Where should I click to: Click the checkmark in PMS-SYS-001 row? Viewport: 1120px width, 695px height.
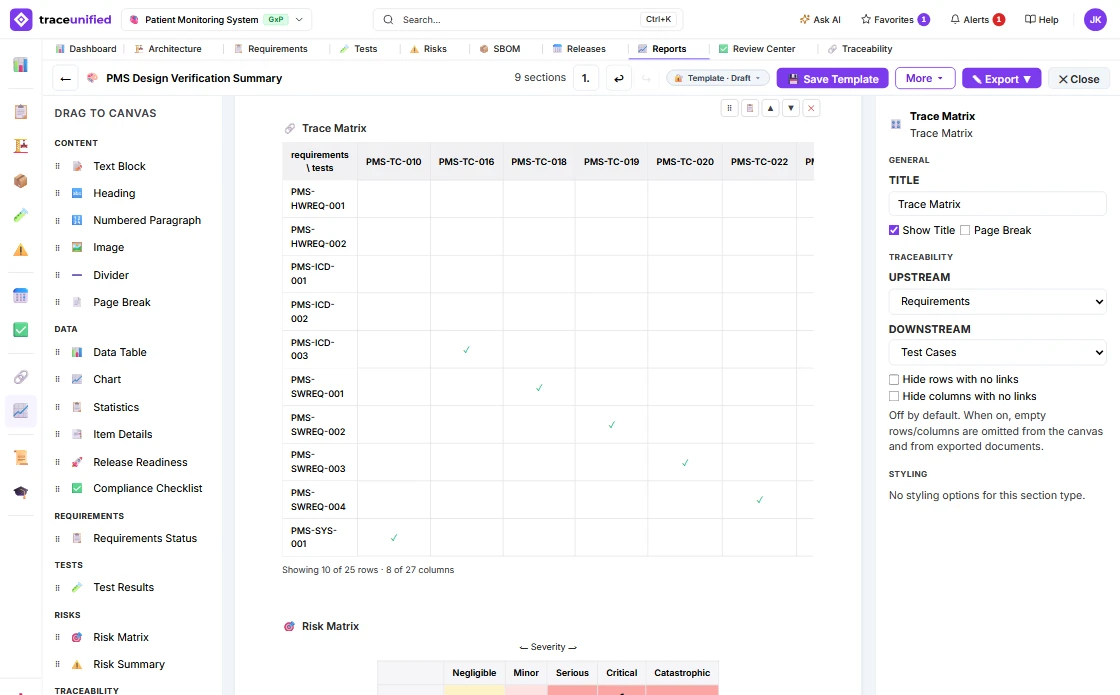tap(394, 538)
